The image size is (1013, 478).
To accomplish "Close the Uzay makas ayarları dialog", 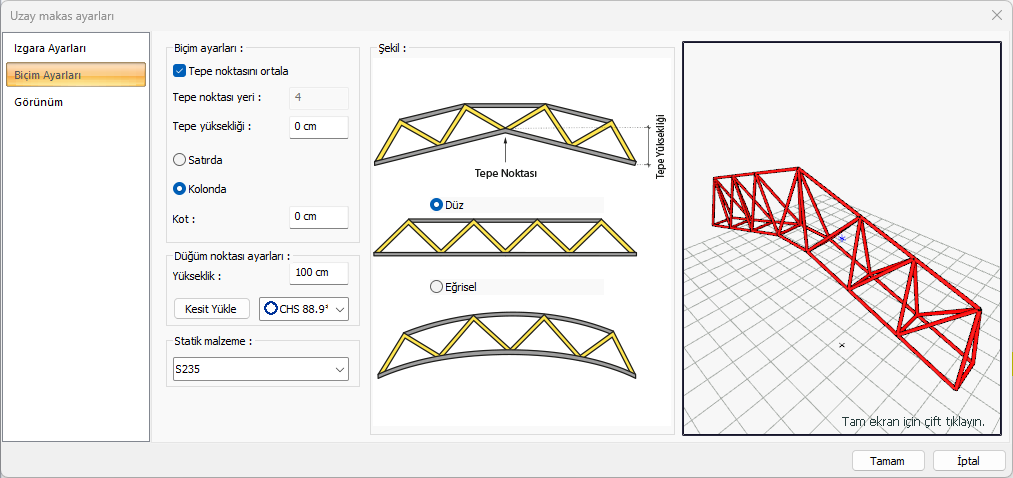I will click(996, 15).
